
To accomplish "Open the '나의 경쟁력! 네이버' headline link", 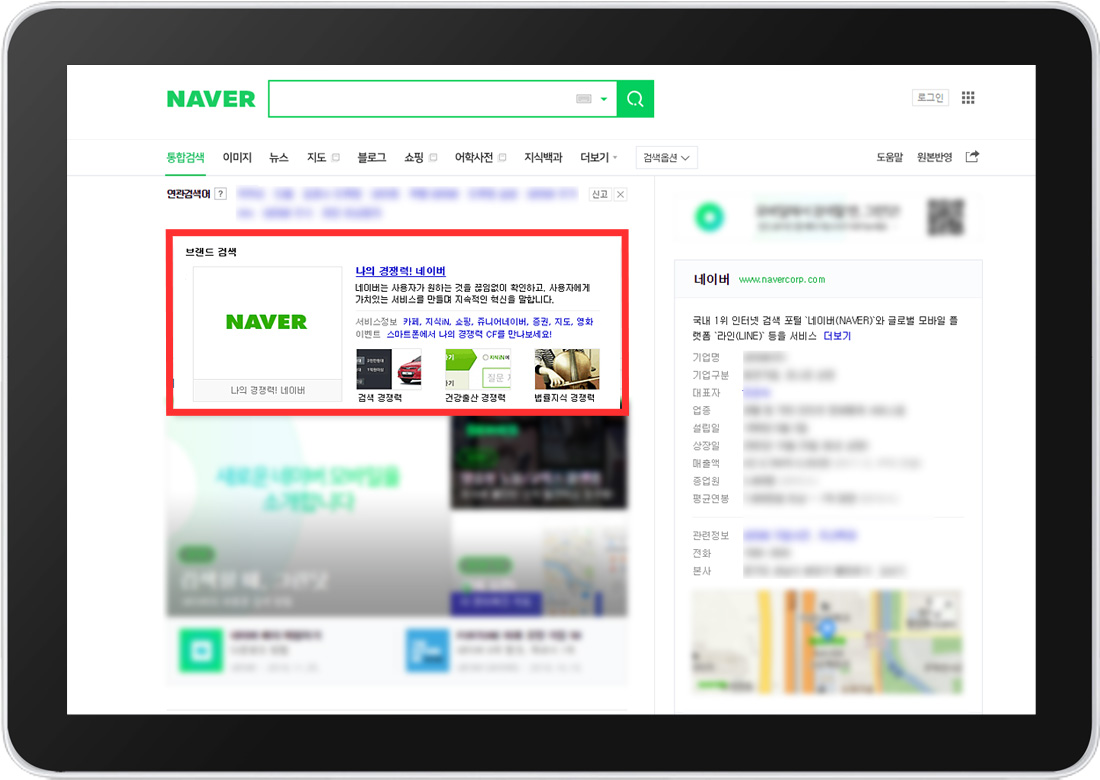I will pyautogui.click(x=400, y=271).
